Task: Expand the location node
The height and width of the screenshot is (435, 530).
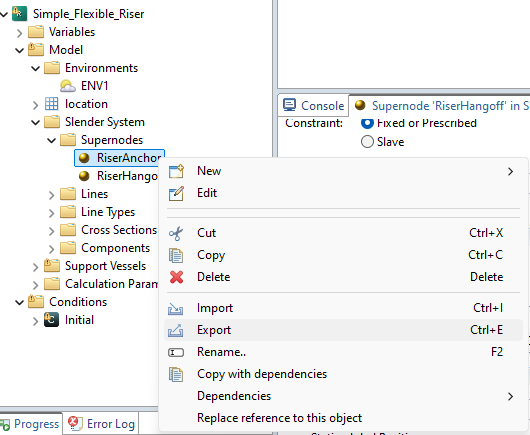Action: click(x=35, y=105)
